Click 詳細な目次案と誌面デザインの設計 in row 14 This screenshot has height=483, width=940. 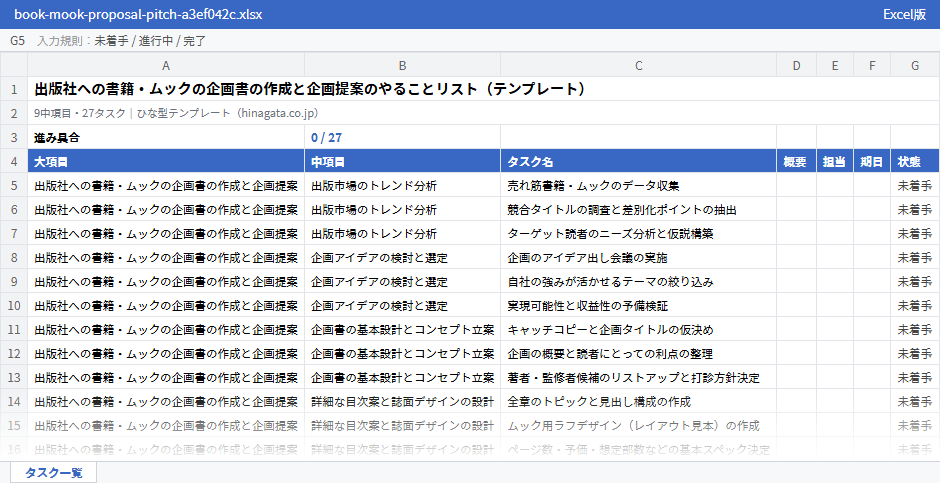click(x=402, y=401)
